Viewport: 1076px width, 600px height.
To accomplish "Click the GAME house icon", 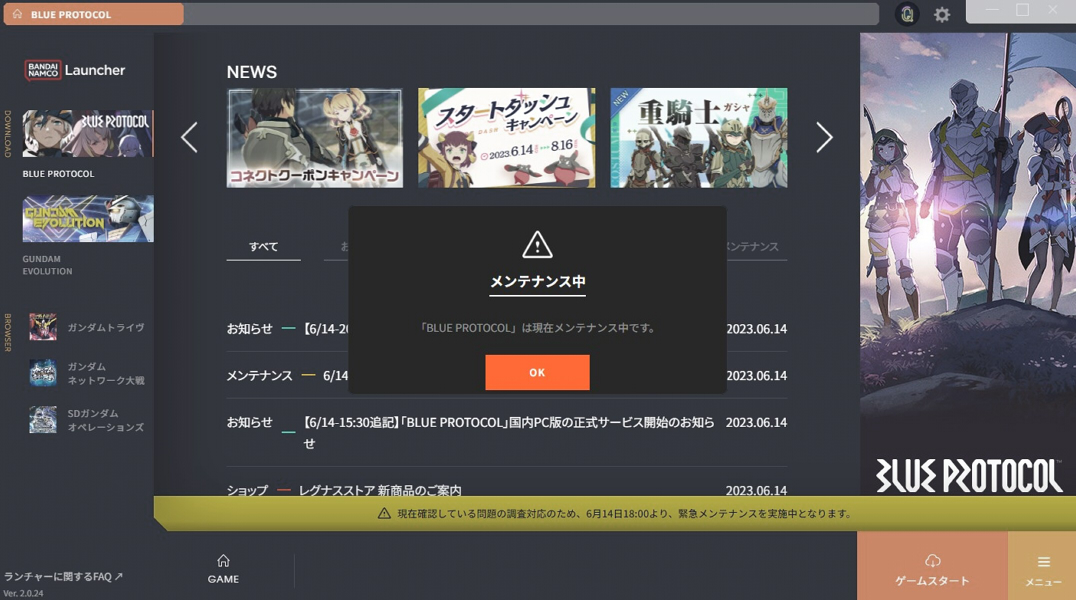I will pos(223,560).
